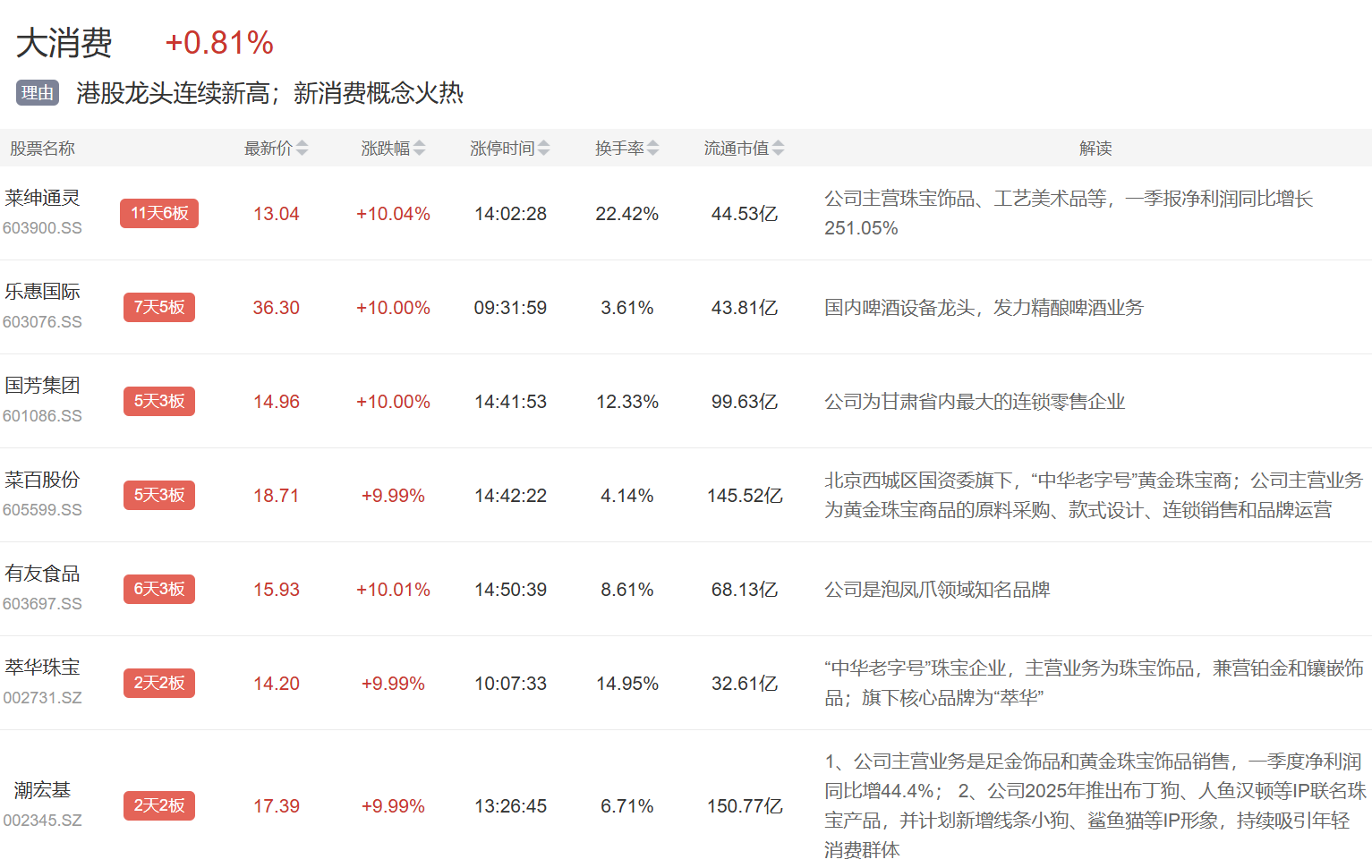This screenshot has width=1372, height=868.
Task: Click the 解读 column header
Action: click(1095, 149)
